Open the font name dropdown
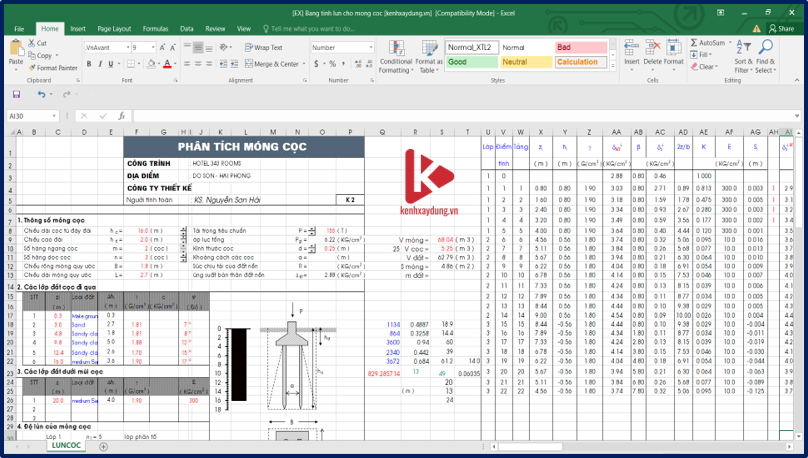The width and height of the screenshot is (808, 458). pyautogui.click(x=128, y=47)
